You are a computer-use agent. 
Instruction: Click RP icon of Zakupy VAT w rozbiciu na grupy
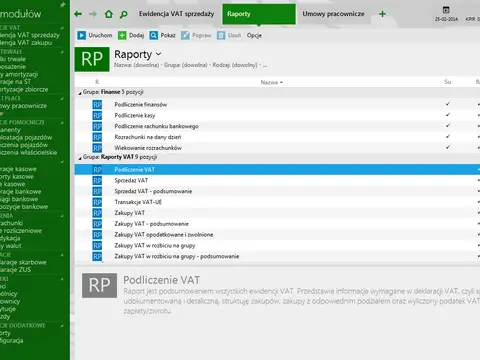[x=97, y=246]
